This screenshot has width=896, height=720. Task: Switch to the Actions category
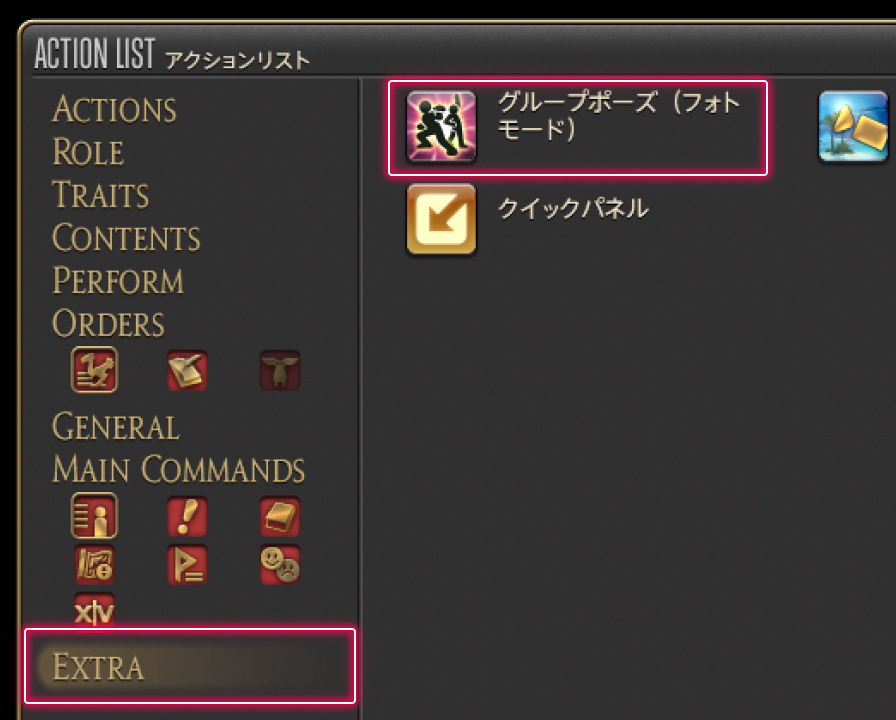coord(114,109)
